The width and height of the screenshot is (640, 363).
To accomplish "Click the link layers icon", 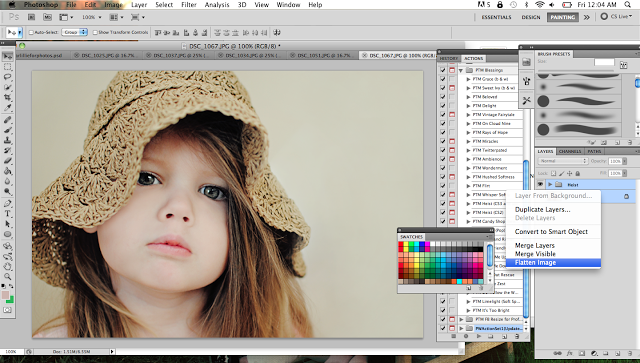I will pos(557,353).
